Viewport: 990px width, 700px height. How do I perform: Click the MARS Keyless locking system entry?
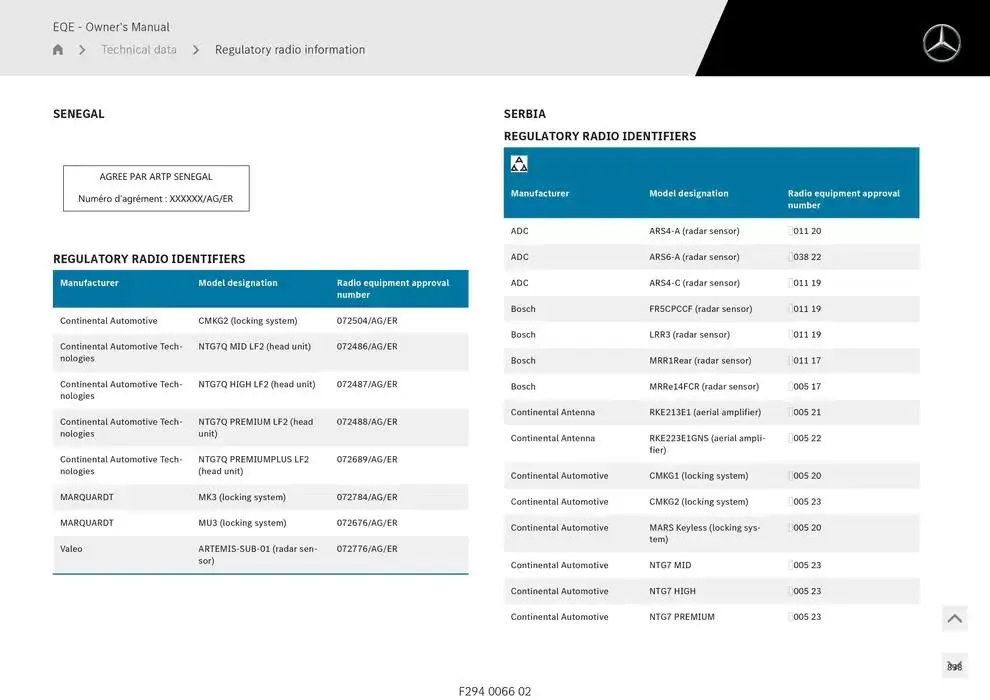click(704, 533)
